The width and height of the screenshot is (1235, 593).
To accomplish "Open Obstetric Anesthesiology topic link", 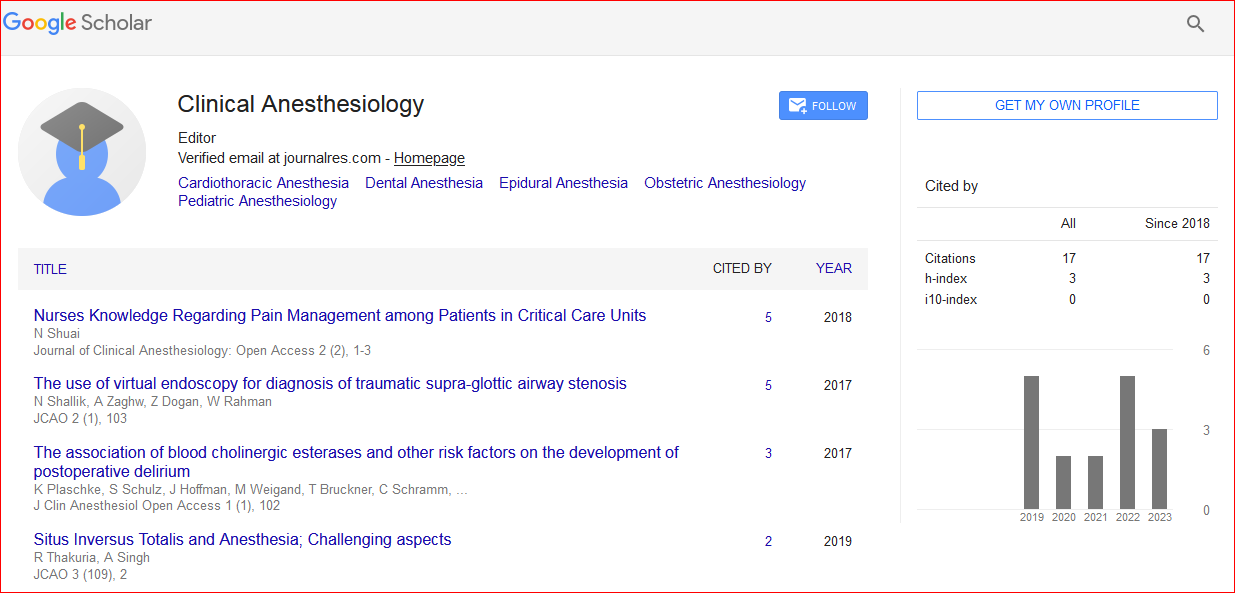I will click(724, 183).
